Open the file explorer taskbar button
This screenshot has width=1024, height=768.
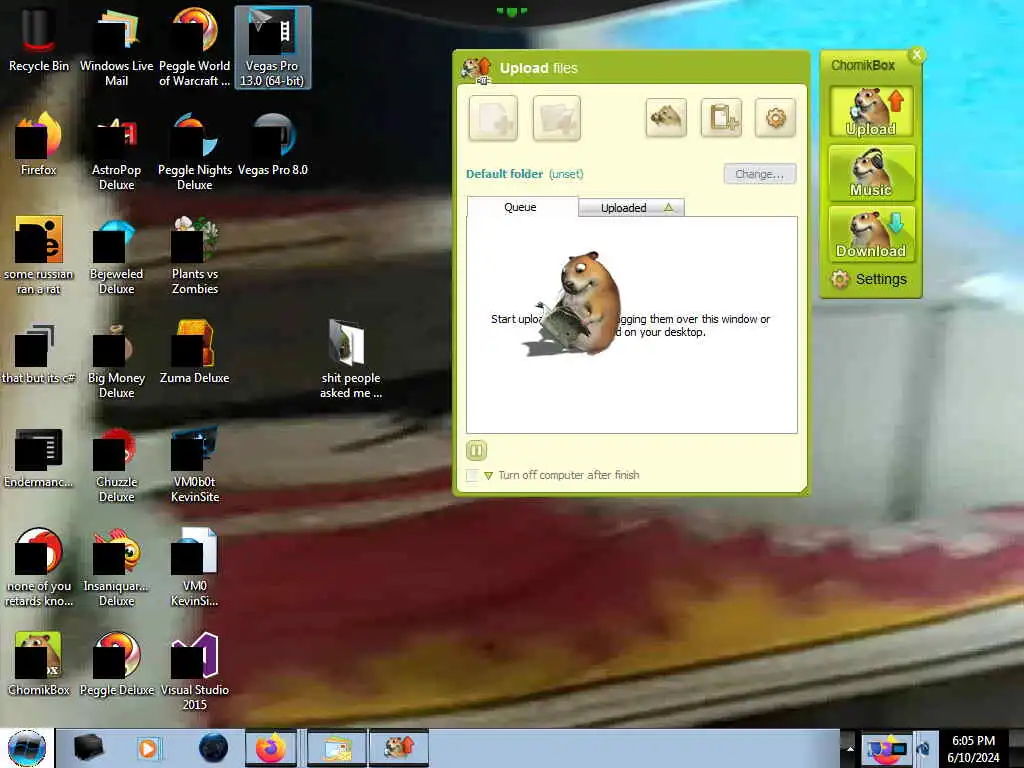point(336,748)
